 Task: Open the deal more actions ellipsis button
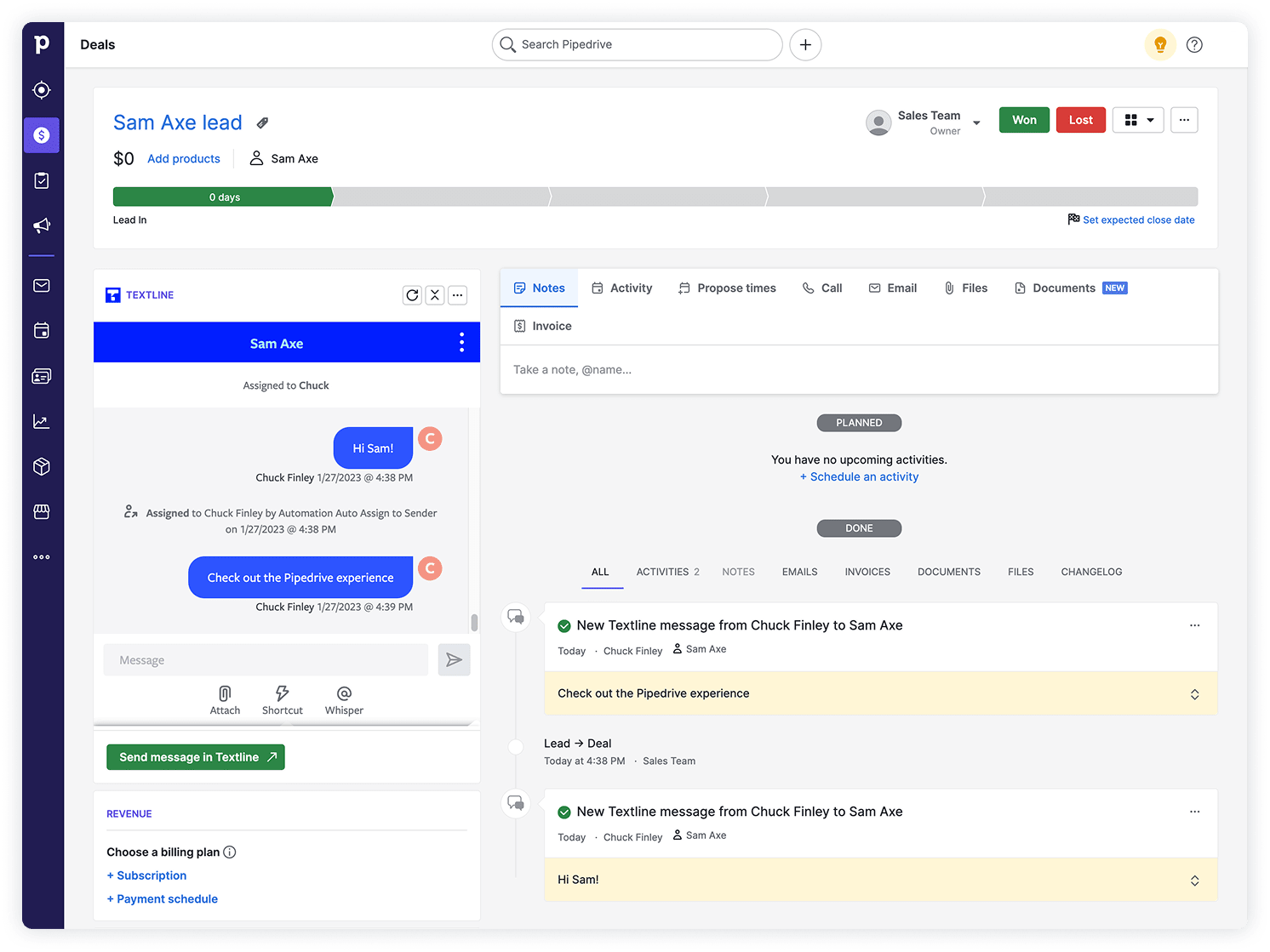(1184, 120)
